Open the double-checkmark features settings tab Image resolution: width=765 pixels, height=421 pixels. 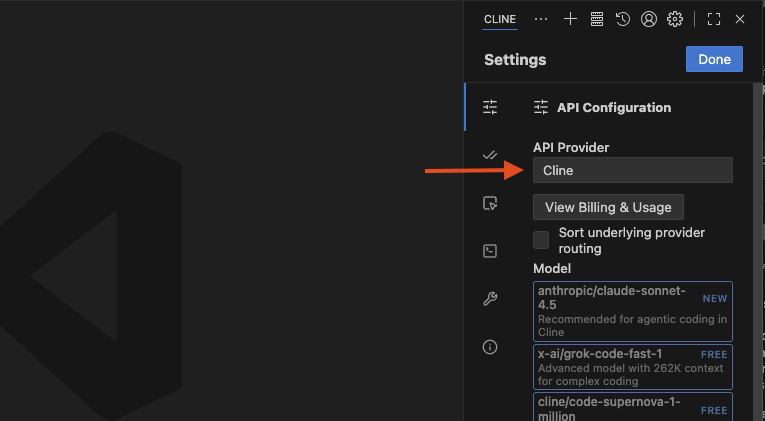click(490, 155)
